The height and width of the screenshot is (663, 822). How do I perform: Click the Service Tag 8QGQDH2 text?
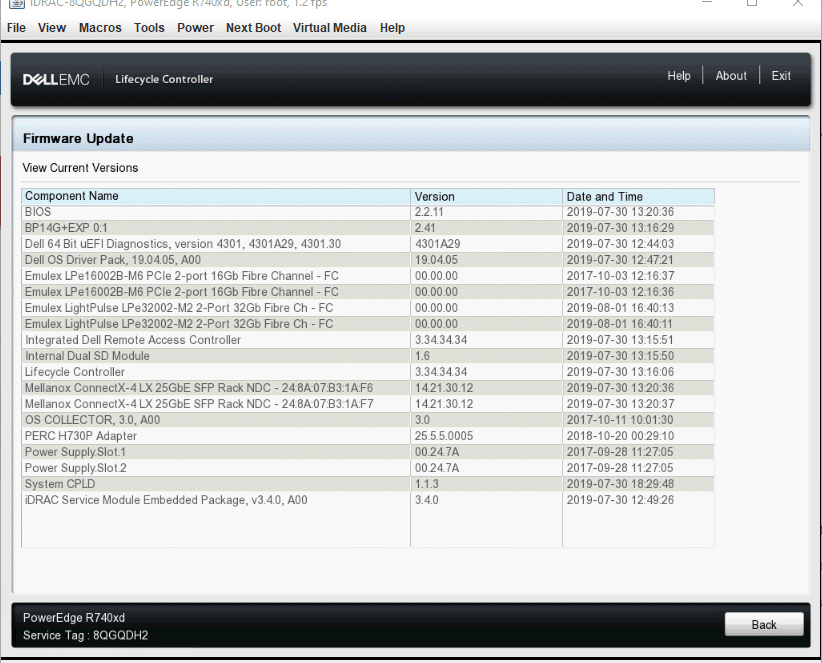point(85,636)
